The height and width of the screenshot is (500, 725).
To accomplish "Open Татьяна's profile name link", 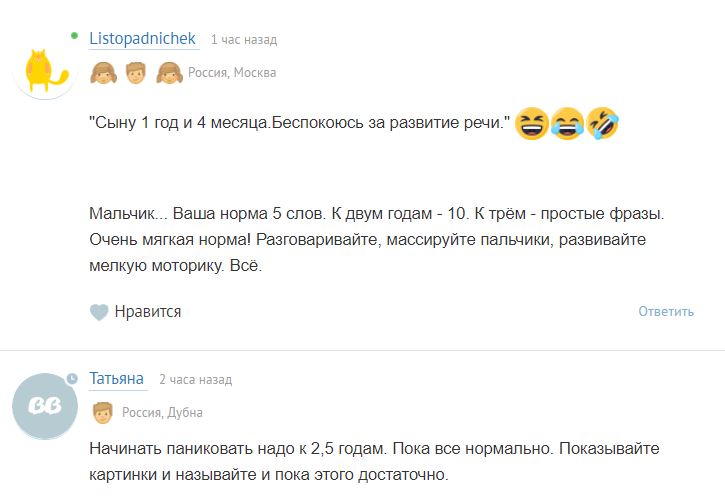I will 117,379.
